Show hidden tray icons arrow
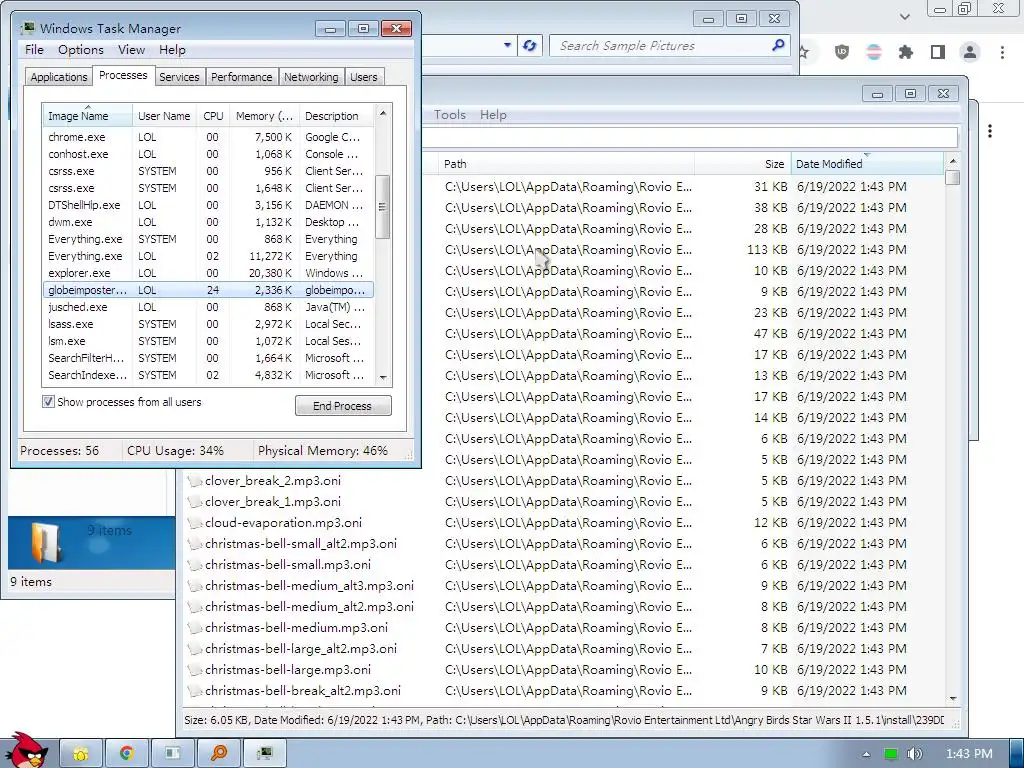1024x768 pixels. tap(866, 754)
